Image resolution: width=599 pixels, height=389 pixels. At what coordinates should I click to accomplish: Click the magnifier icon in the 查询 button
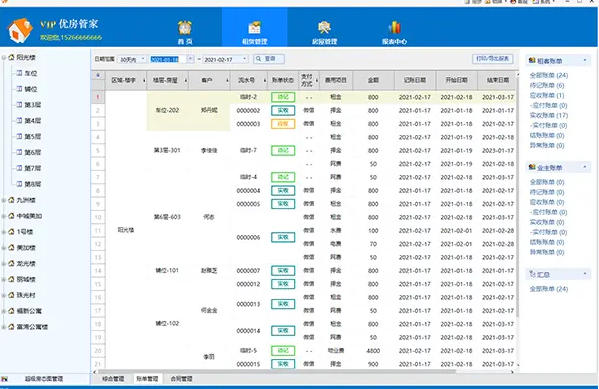[259, 59]
